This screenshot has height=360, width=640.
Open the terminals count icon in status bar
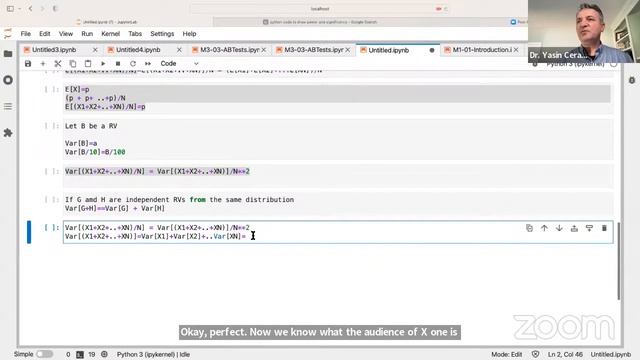click(80, 354)
